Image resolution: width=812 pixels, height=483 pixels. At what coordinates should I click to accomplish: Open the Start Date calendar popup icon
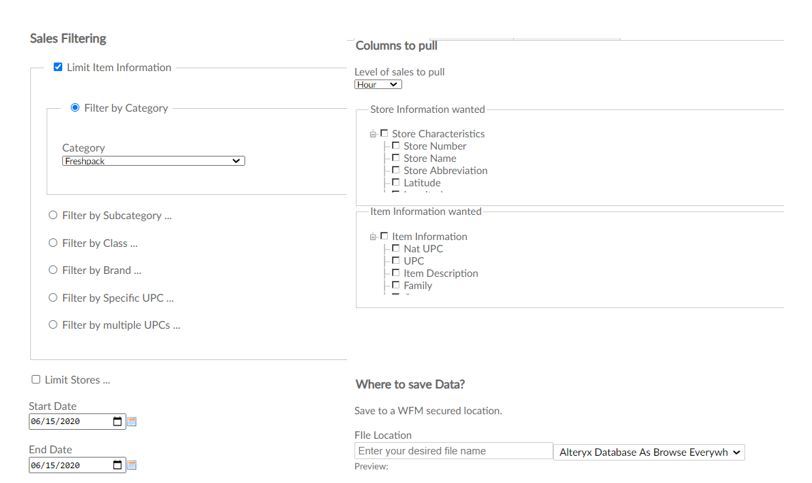tap(132, 422)
